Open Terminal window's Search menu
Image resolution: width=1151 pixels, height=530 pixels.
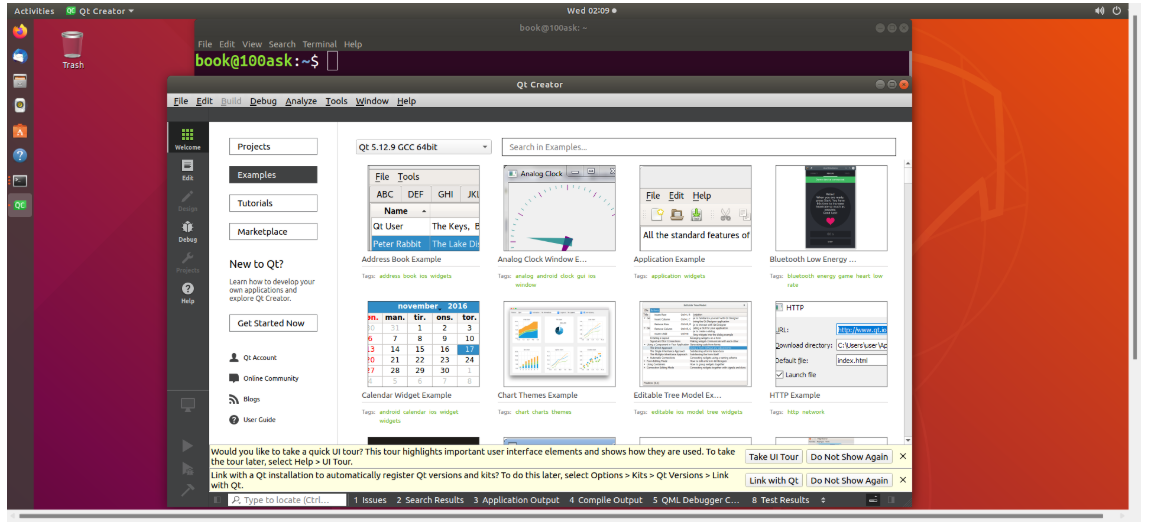click(x=282, y=44)
